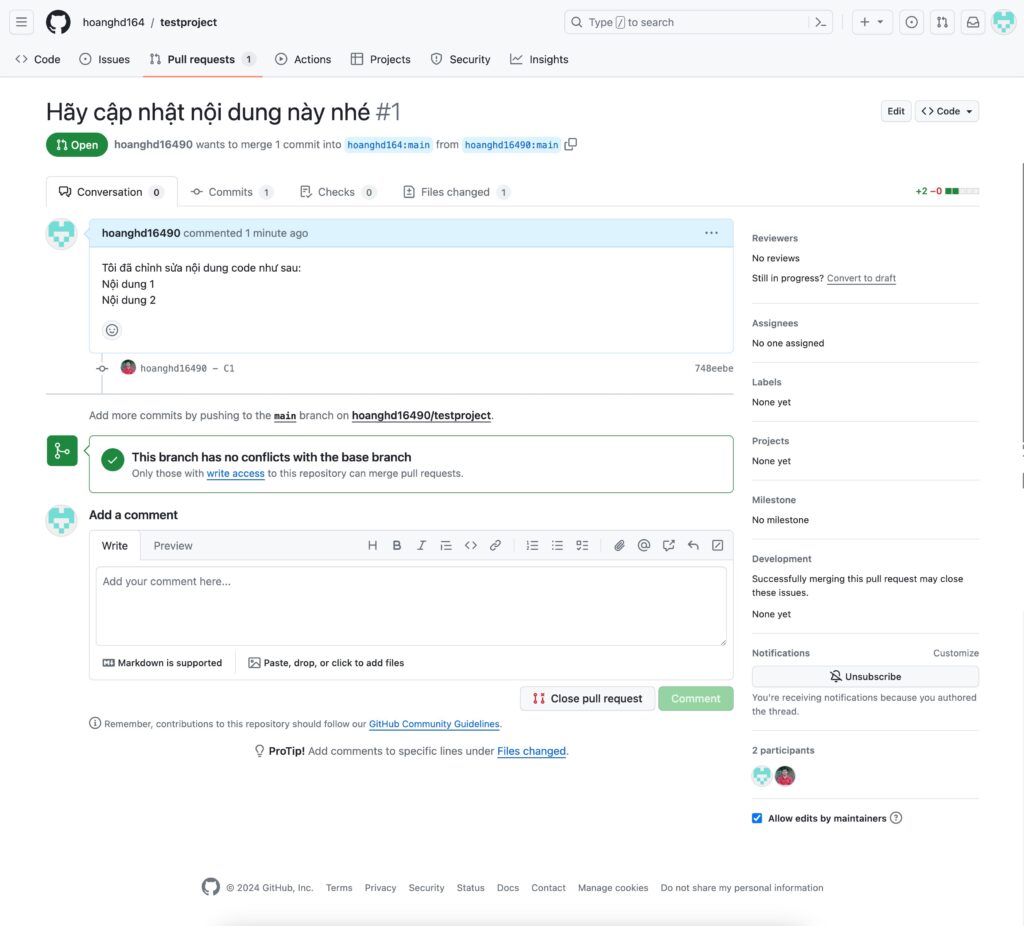The image size is (1024, 926).
Task: Click hoanghd16490:main head branch label
Action: (x=511, y=145)
